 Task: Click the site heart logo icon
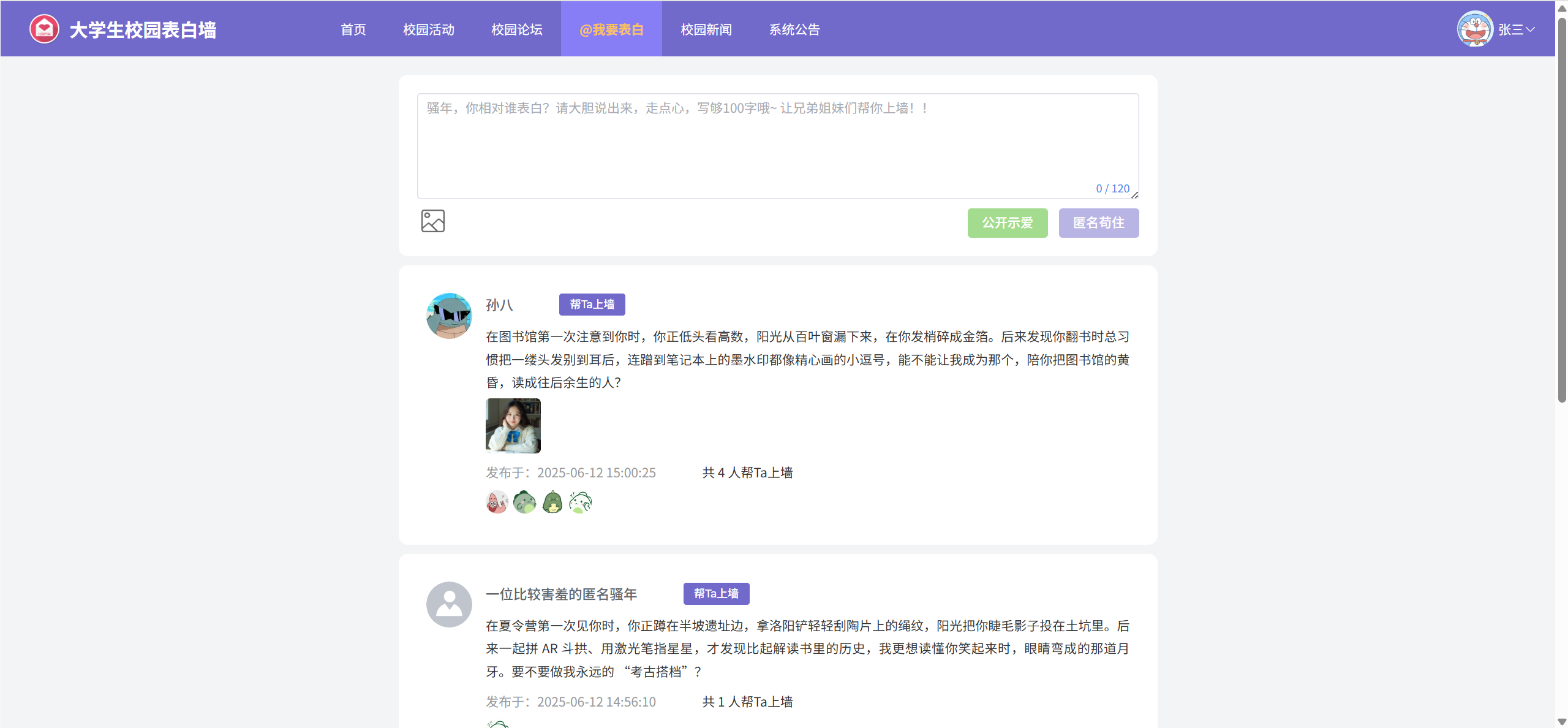[x=44, y=29]
